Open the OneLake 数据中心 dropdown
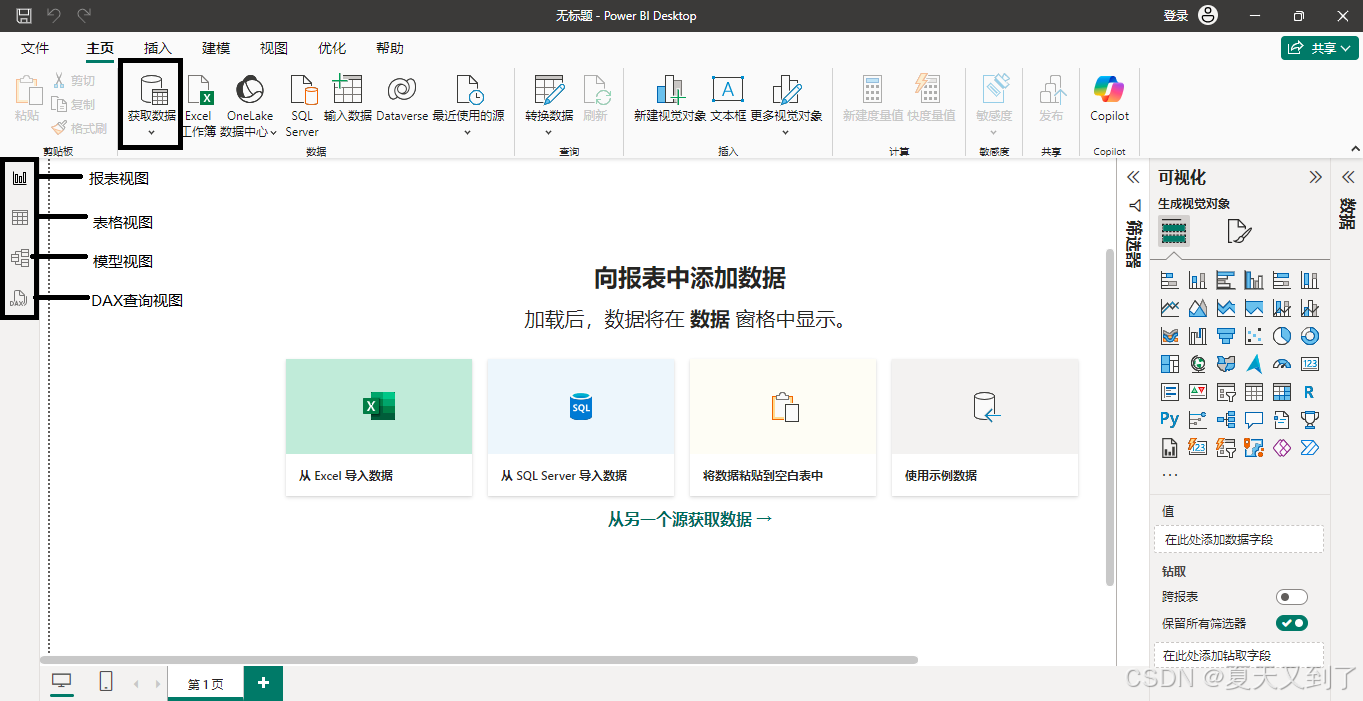Screen dimensions: 1363x701 pos(273,132)
